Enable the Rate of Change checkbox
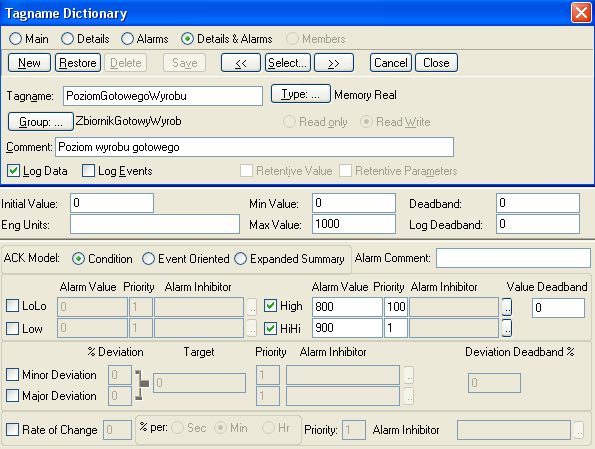Image resolution: width=595 pixels, height=449 pixels. click(x=13, y=430)
